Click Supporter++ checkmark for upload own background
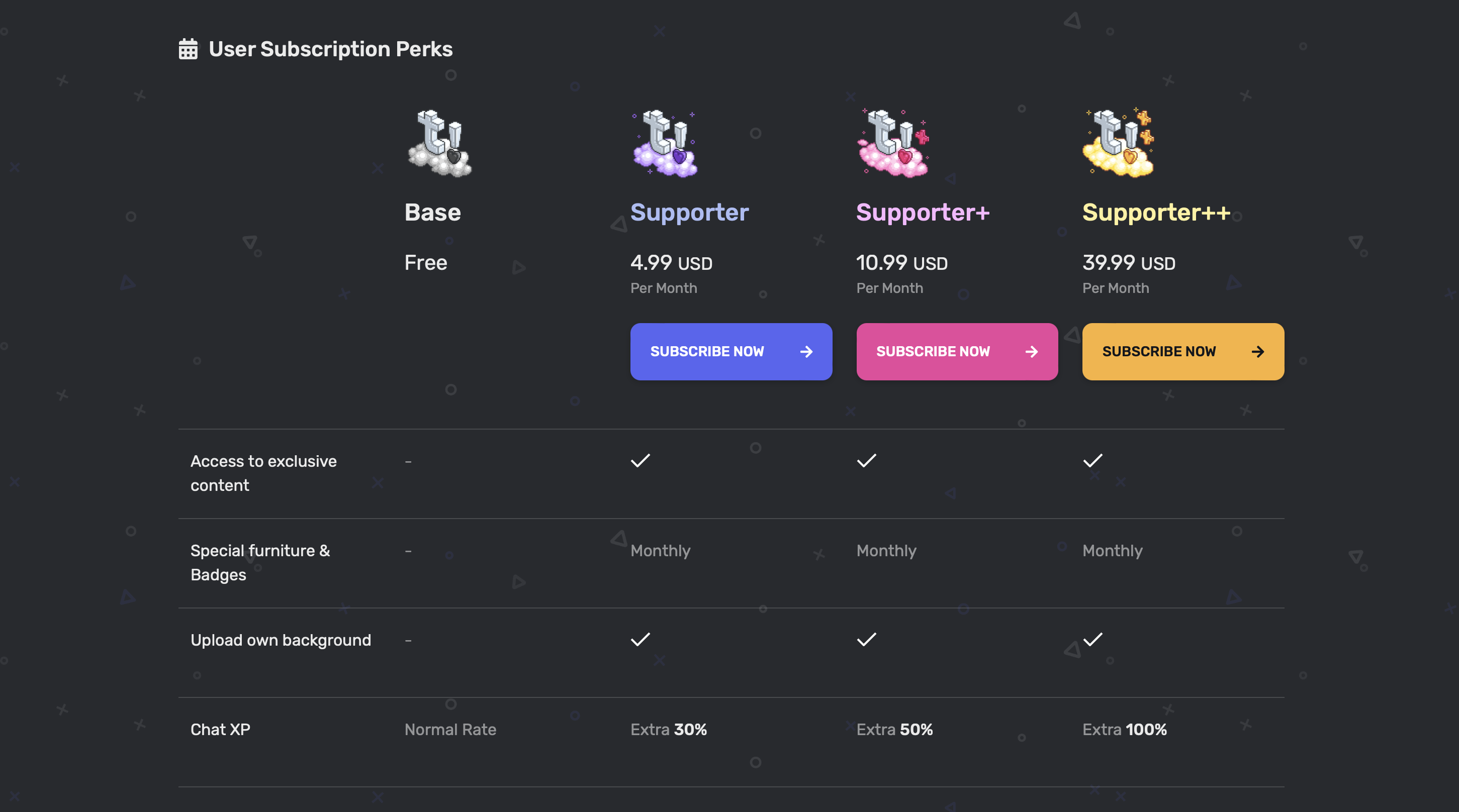This screenshot has height=812, width=1459. [x=1092, y=639]
